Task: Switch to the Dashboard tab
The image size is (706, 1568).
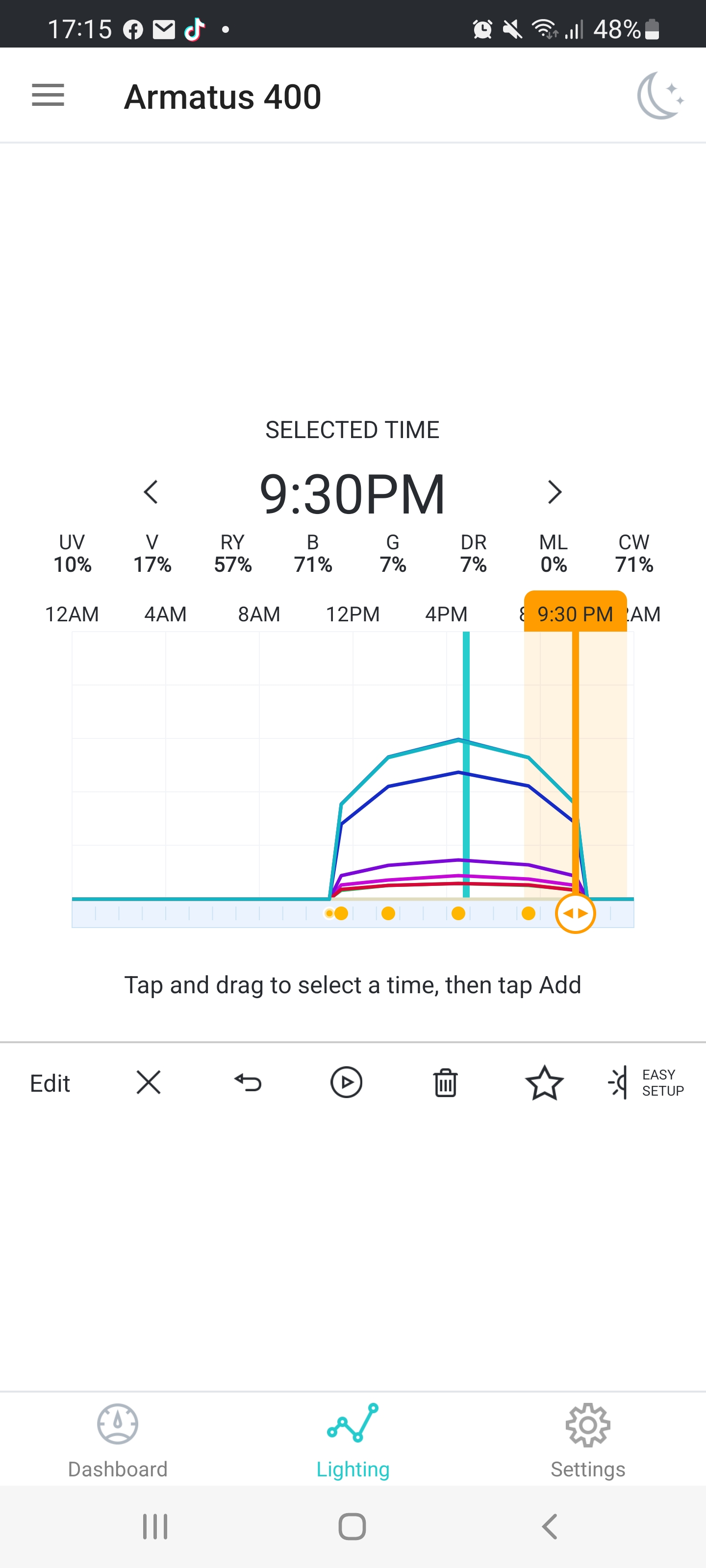Action: tap(118, 1440)
